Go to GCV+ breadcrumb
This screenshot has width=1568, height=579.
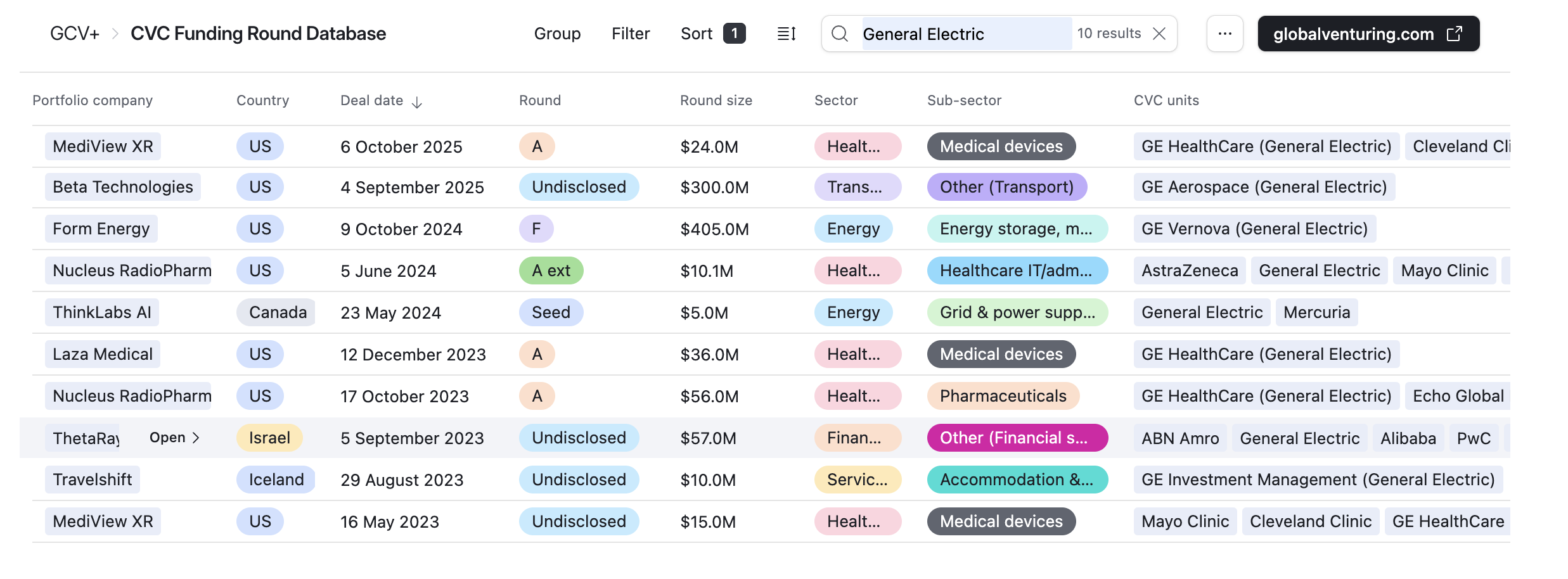75,34
